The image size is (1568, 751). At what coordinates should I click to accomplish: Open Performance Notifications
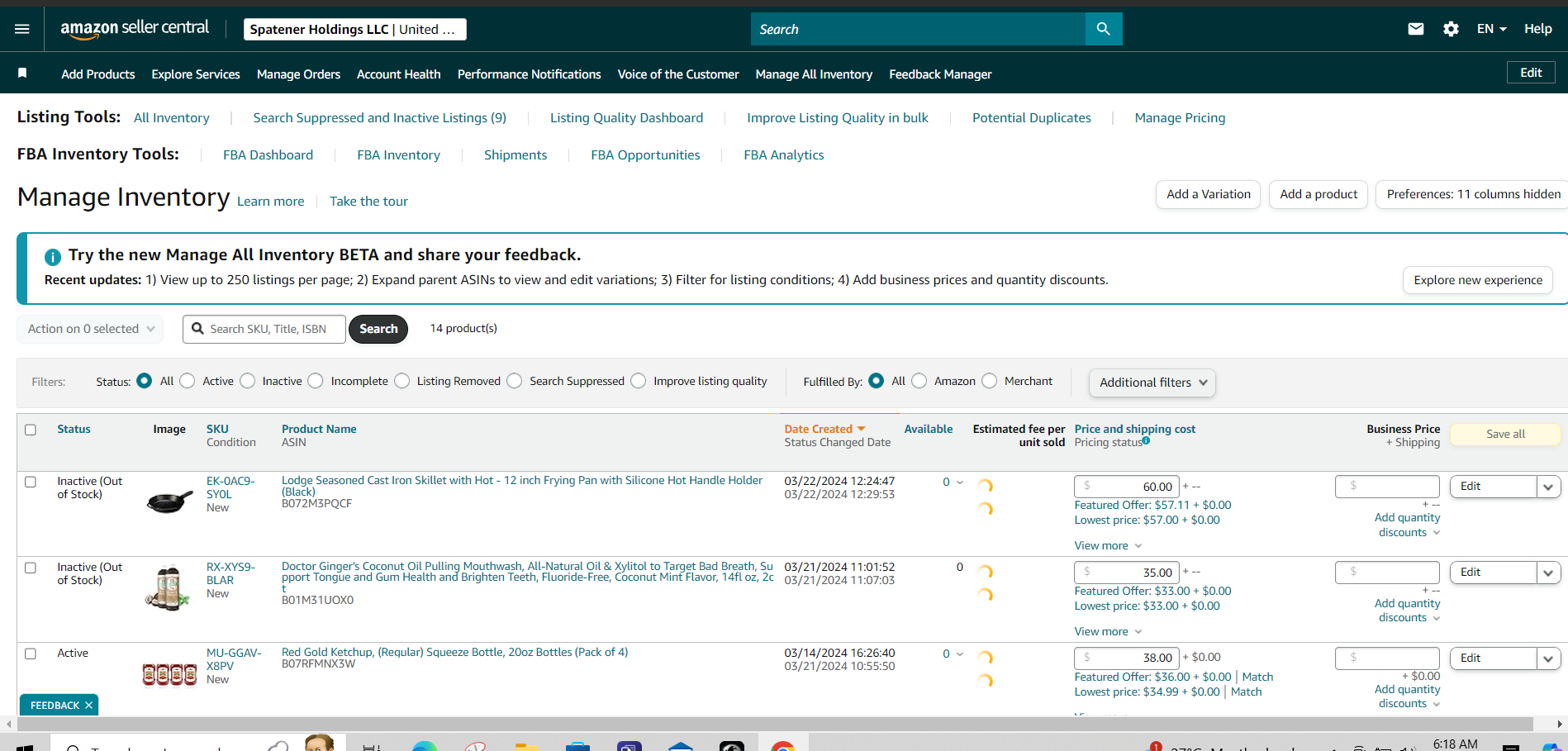point(530,74)
